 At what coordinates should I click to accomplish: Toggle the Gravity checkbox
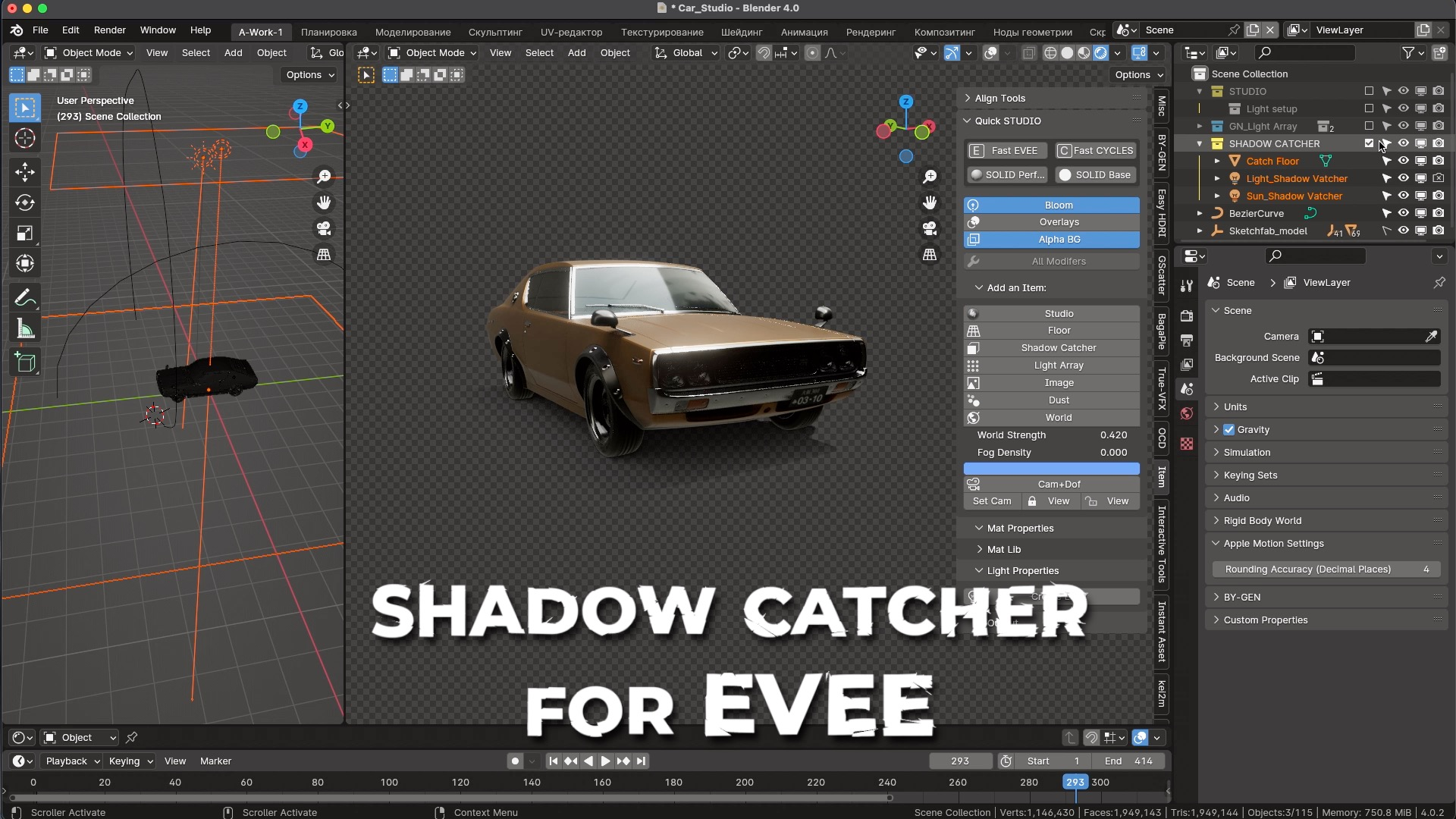[x=1228, y=429]
